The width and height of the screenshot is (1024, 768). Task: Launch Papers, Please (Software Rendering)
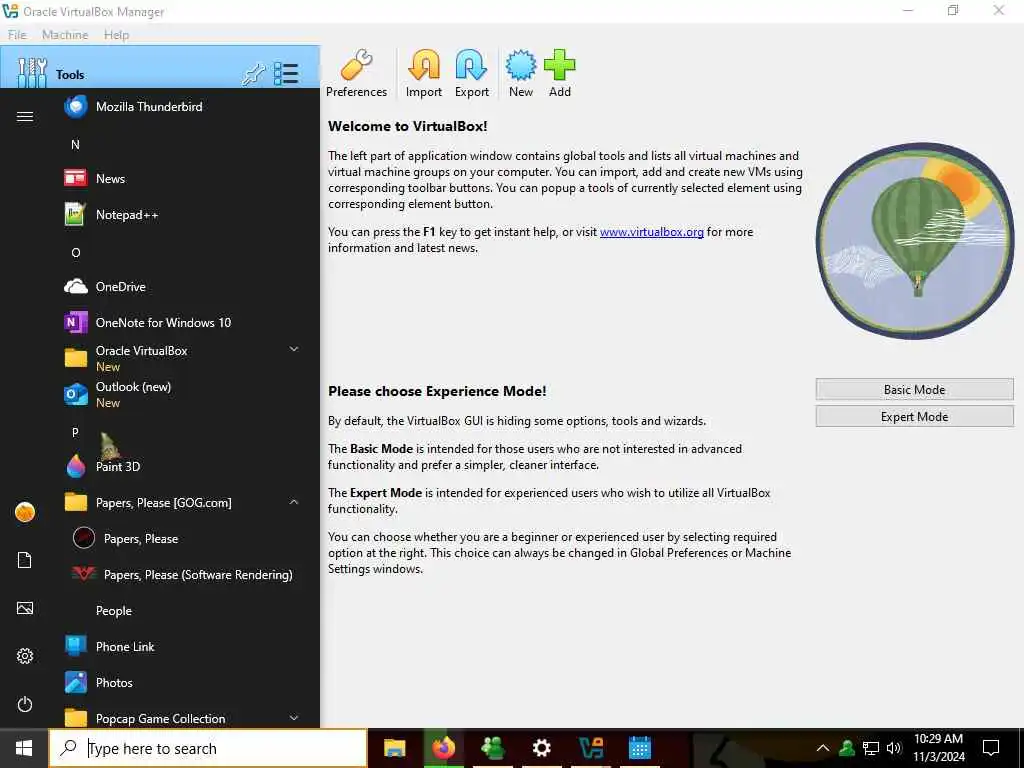coord(180,574)
